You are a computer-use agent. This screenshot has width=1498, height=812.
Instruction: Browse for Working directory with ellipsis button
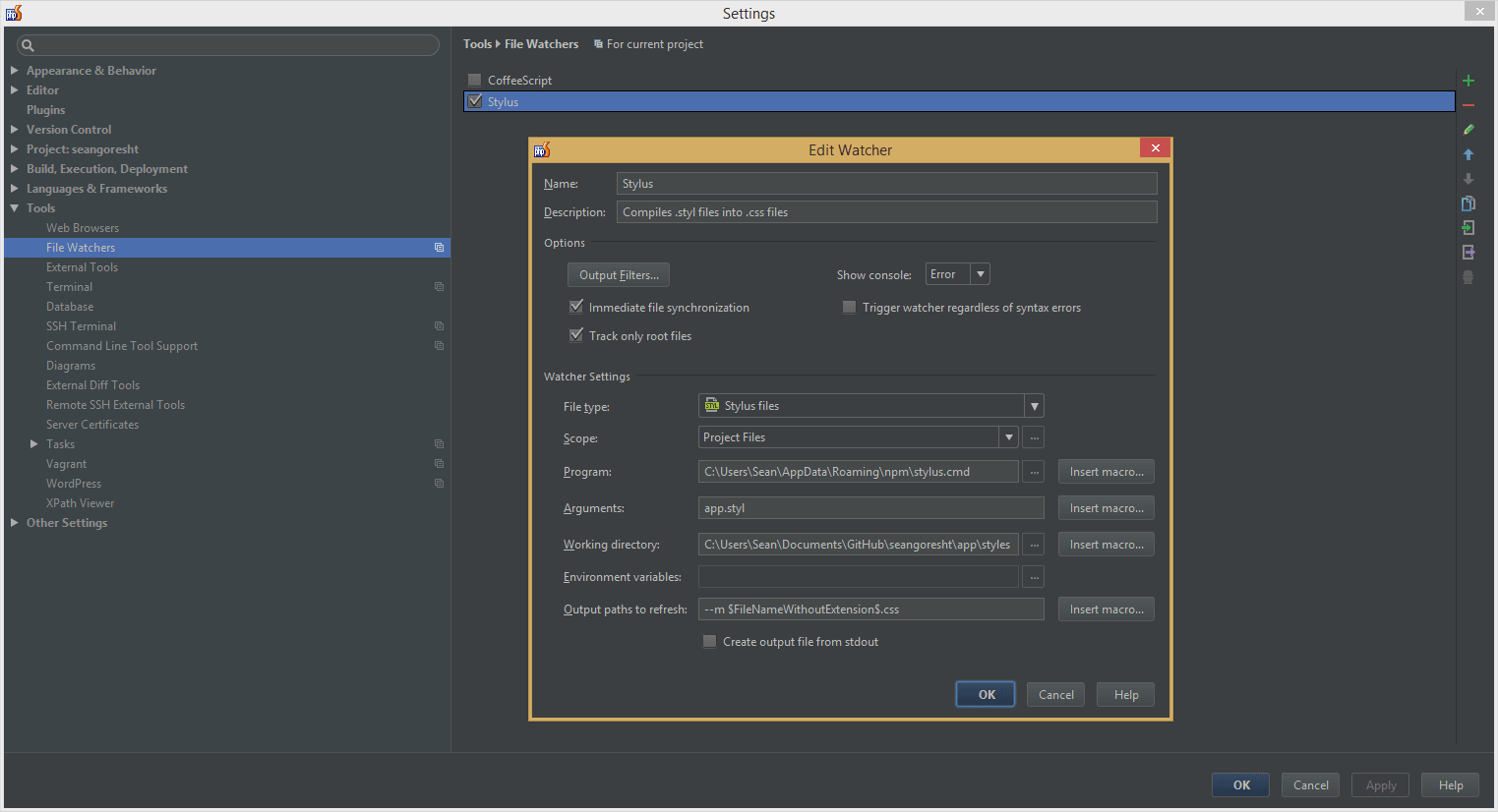pyautogui.click(x=1034, y=545)
